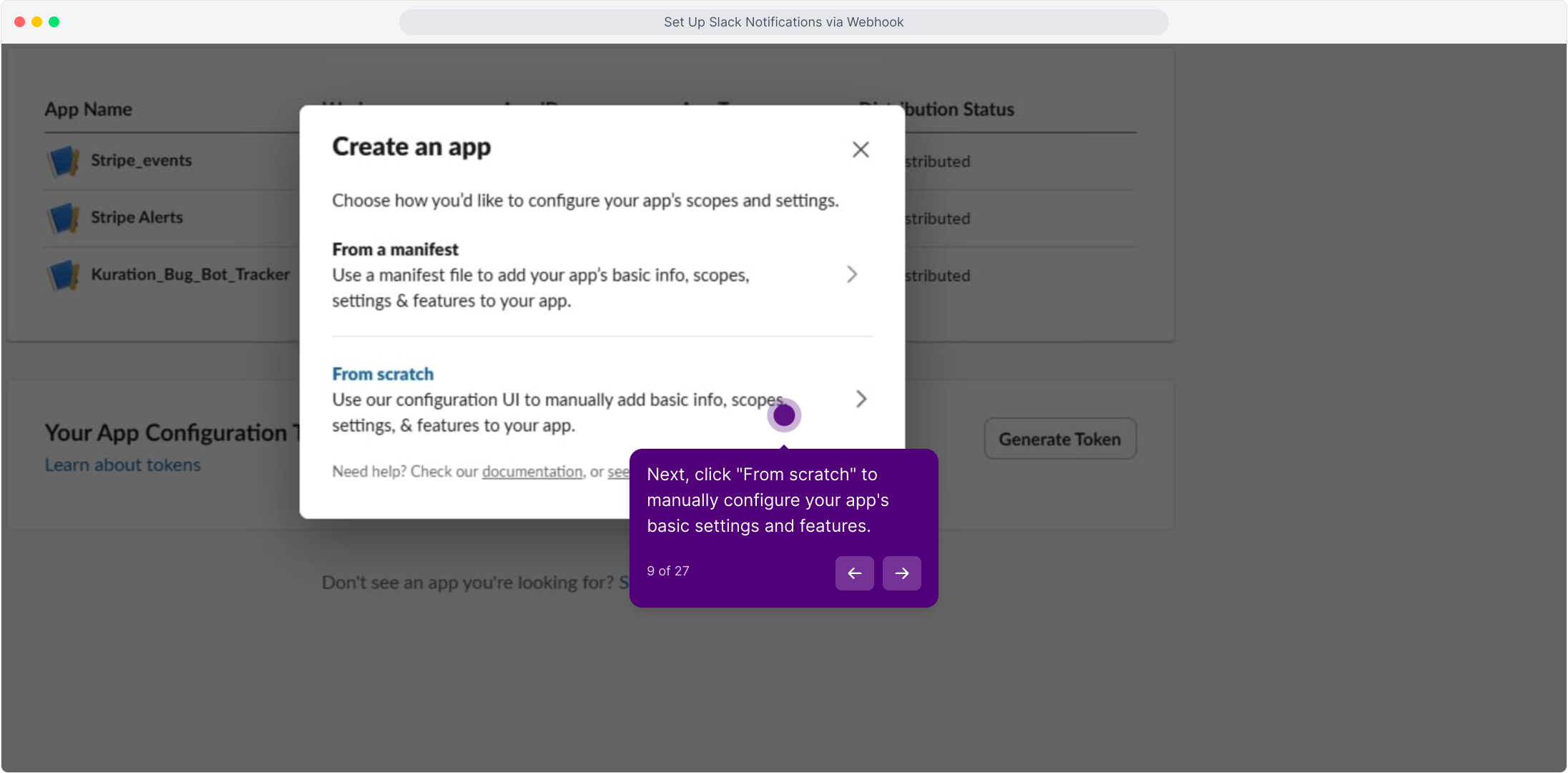
Task: Go to previous tour step arrow
Action: pyautogui.click(x=854, y=573)
